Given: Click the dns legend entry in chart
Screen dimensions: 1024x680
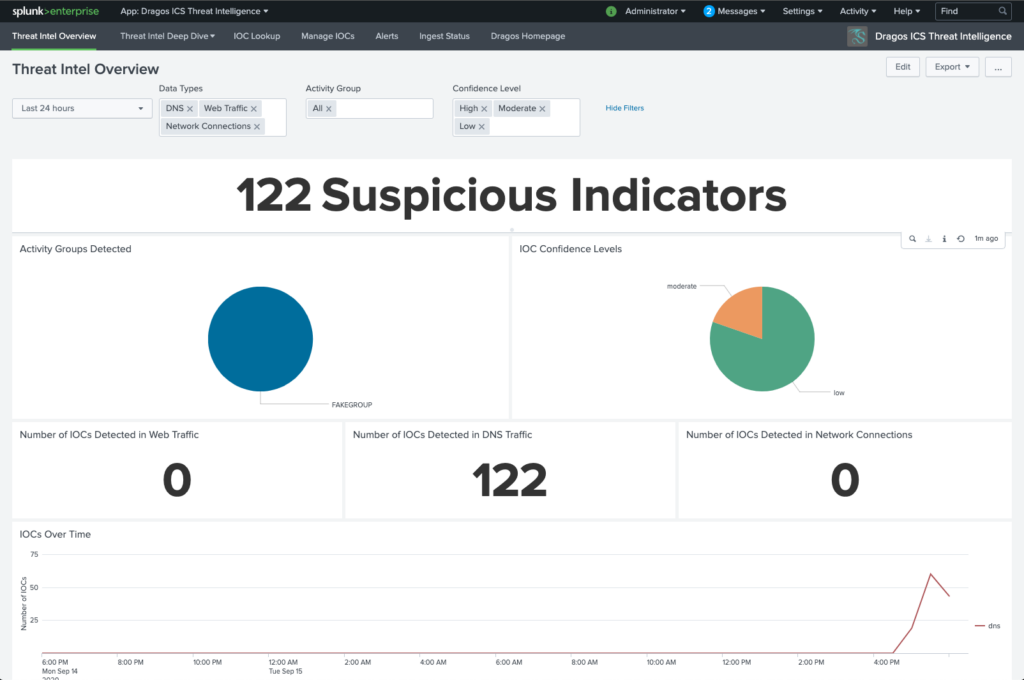Looking at the screenshot, I should [987, 626].
